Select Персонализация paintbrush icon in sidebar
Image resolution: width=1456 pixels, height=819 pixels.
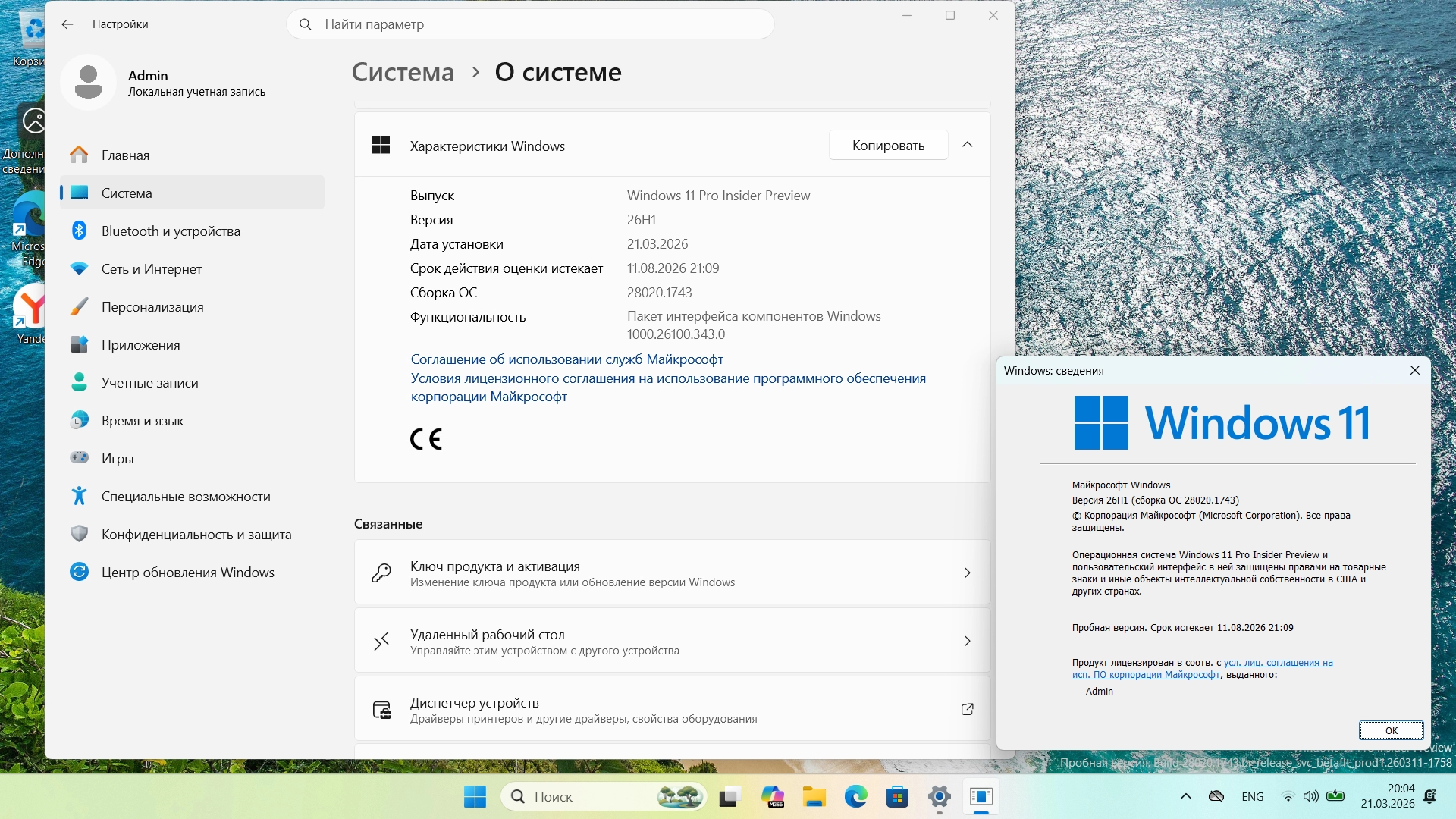point(79,306)
